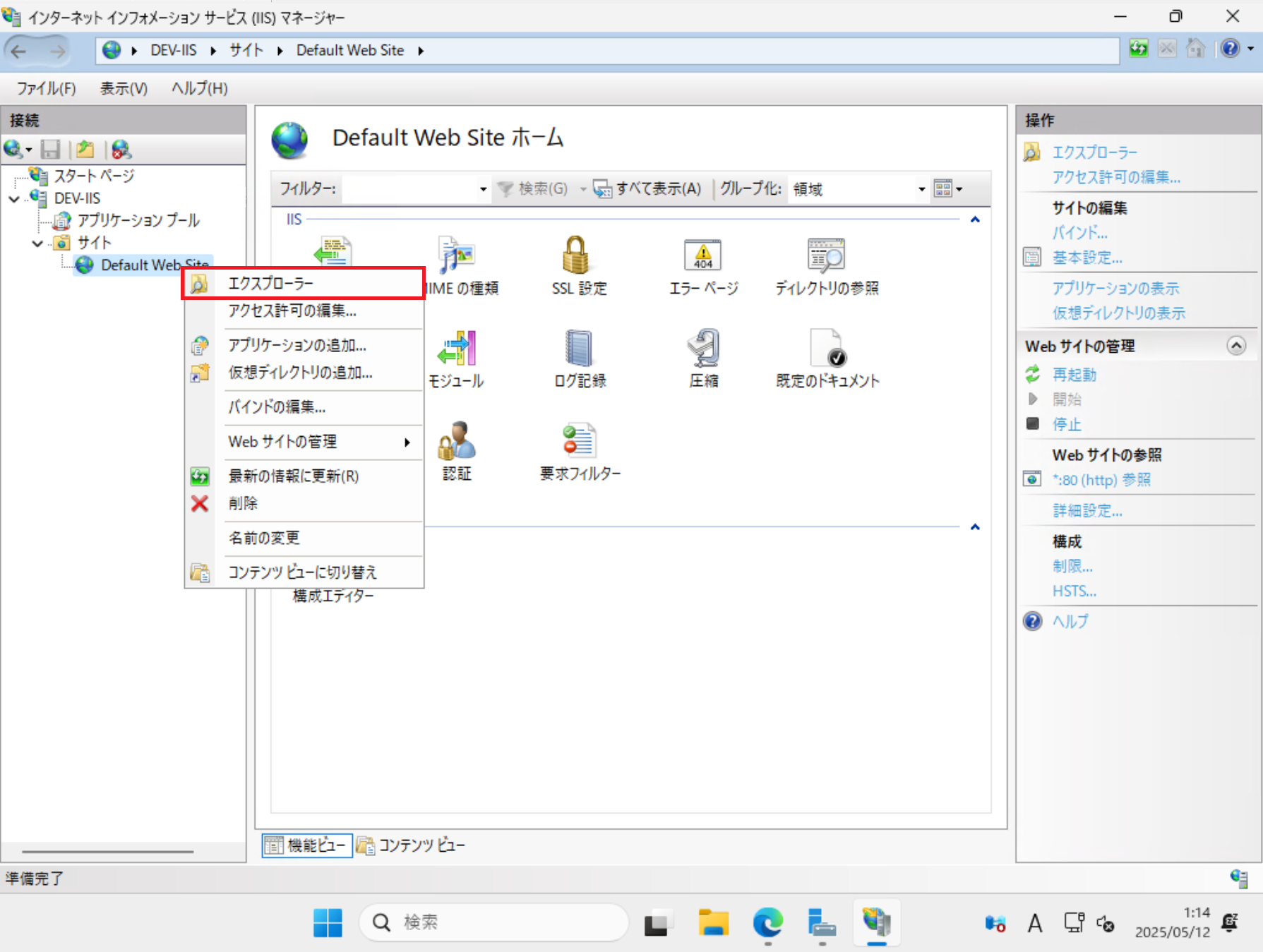
Task: Open the view style dropdown button
Action: [x=948, y=188]
